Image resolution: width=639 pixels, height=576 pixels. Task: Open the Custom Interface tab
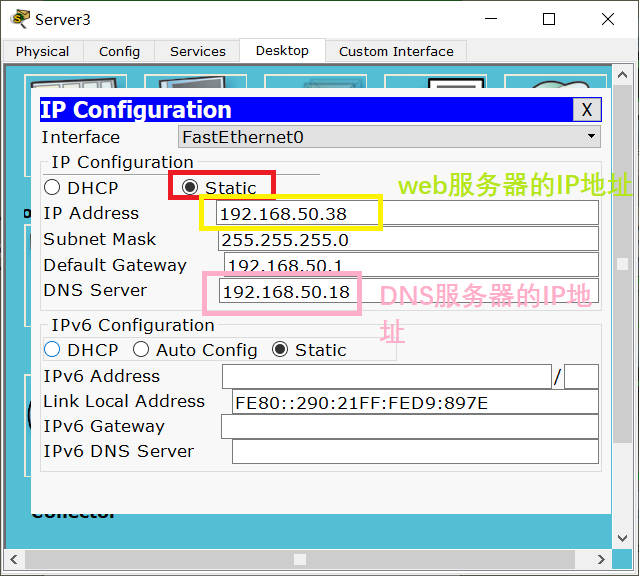click(x=396, y=51)
